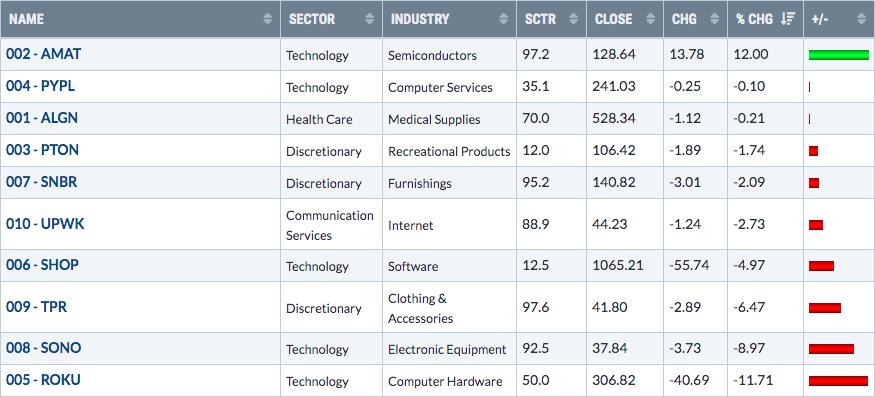Open the 004 - PYPL link

tap(40, 87)
